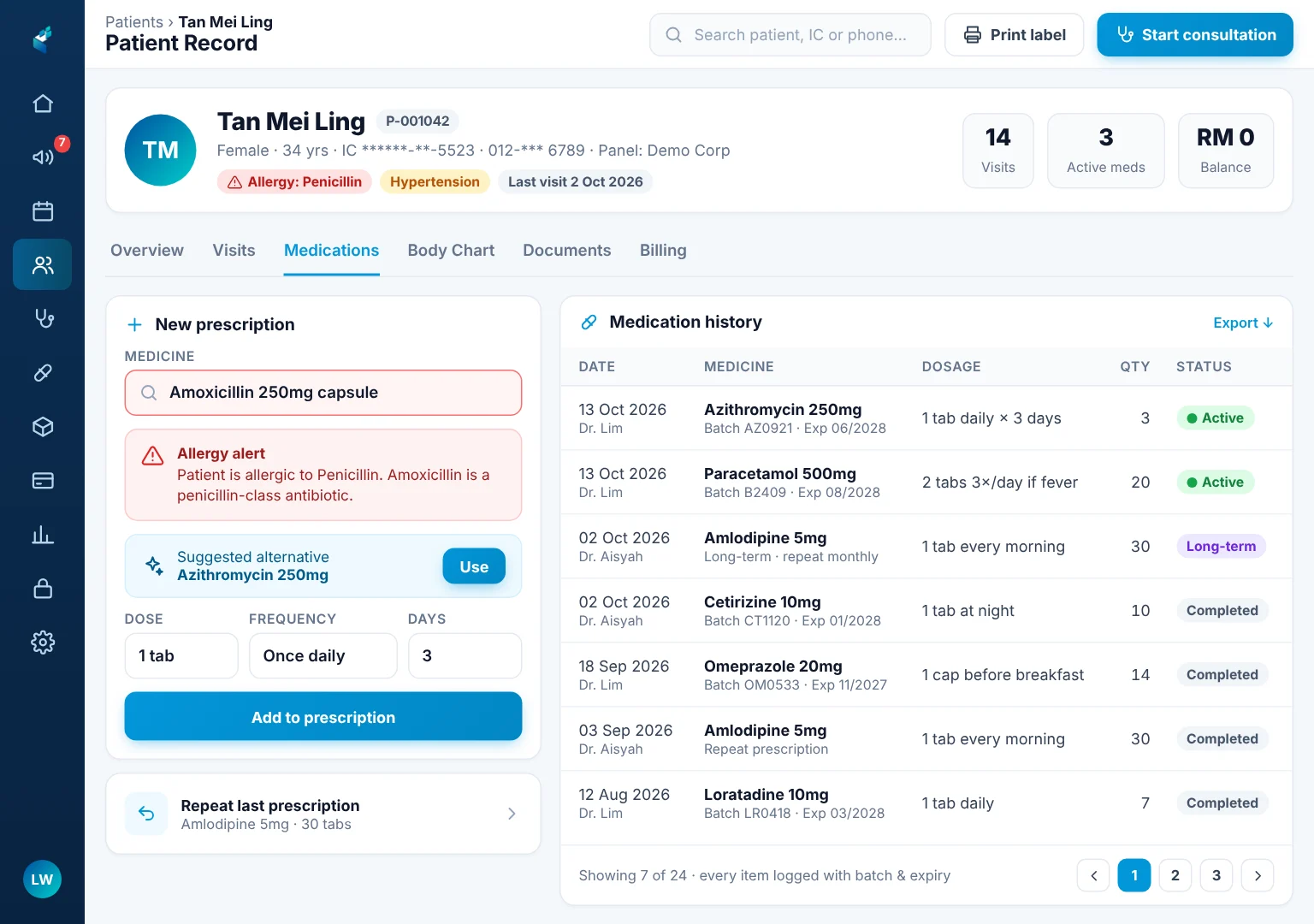Click the pill icon beside Medication history
This screenshot has width=1314, height=924.
click(x=589, y=323)
